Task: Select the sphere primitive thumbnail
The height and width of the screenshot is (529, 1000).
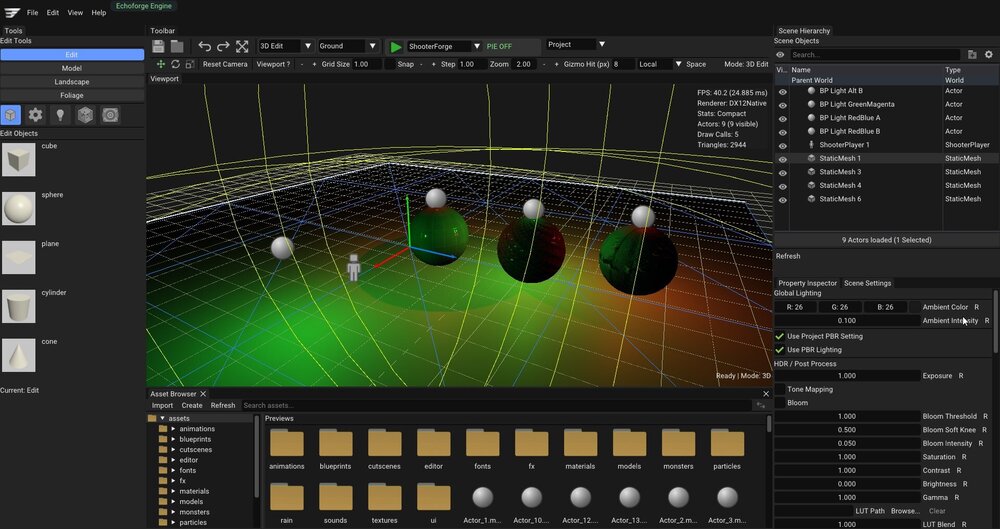Action: [18, 208]
